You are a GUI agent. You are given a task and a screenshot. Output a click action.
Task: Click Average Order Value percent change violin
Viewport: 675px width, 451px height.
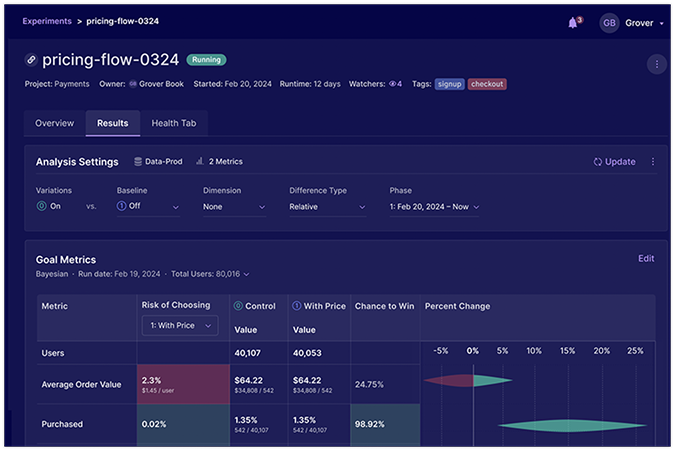(x=468, y=380)
